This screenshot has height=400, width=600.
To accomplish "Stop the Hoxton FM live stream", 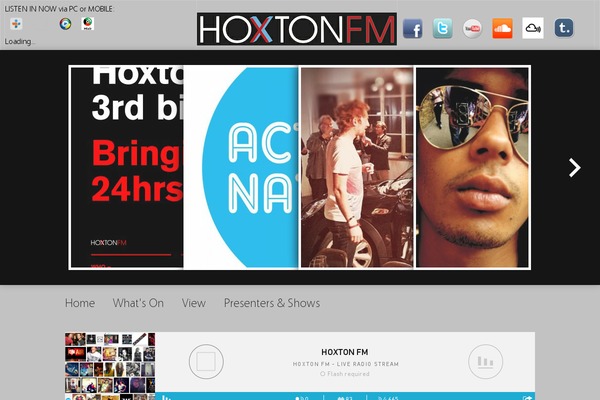I will [x=206, y=362].
